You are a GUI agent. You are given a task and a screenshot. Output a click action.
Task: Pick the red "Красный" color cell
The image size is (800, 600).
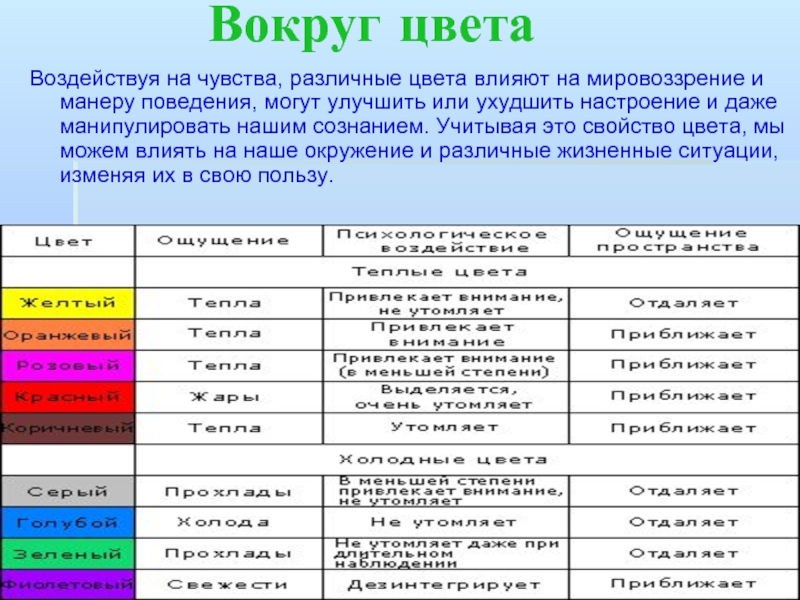(x=68, y=397)
